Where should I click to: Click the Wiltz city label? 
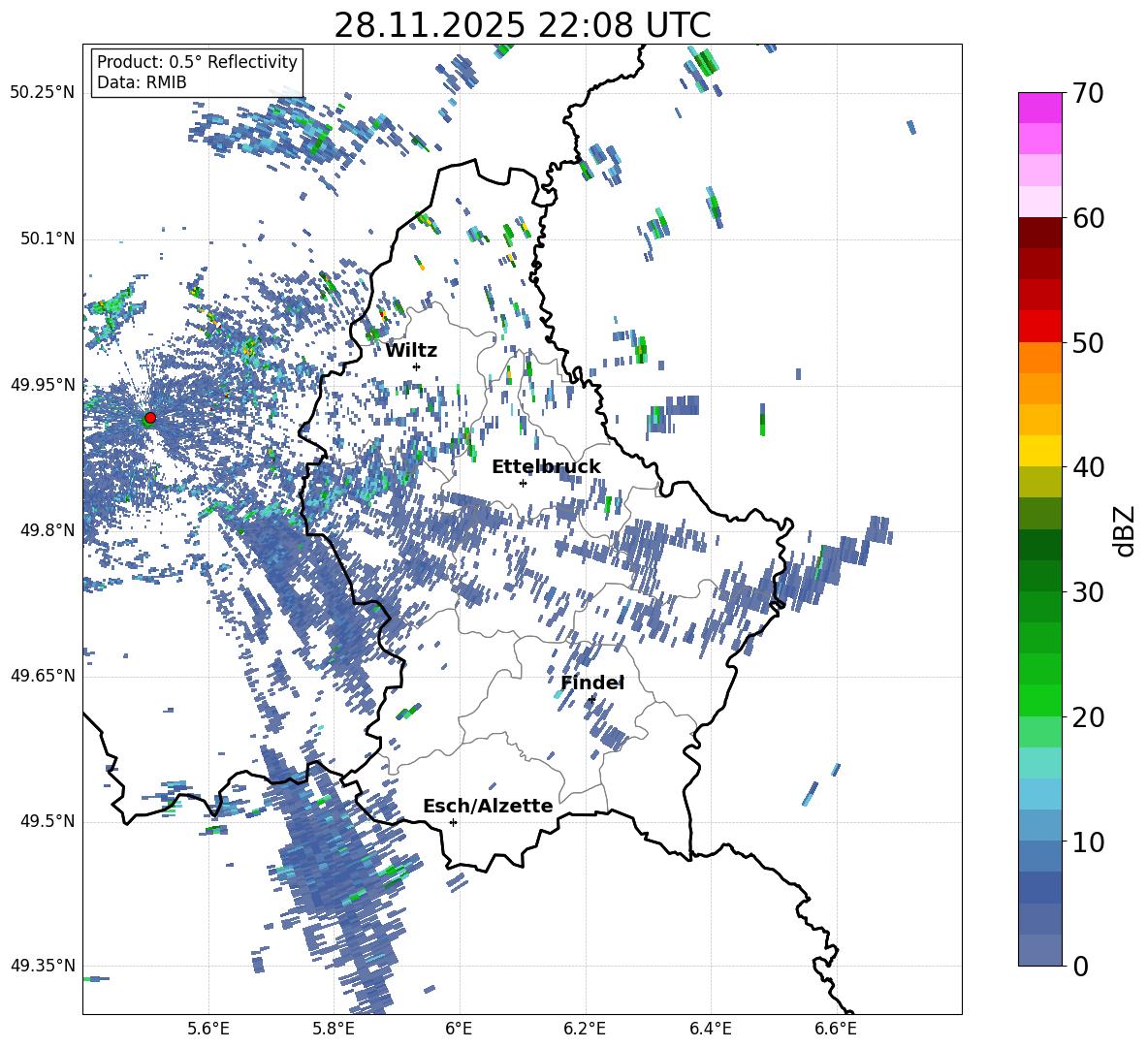pyautogui.click(x=411, y=351)
